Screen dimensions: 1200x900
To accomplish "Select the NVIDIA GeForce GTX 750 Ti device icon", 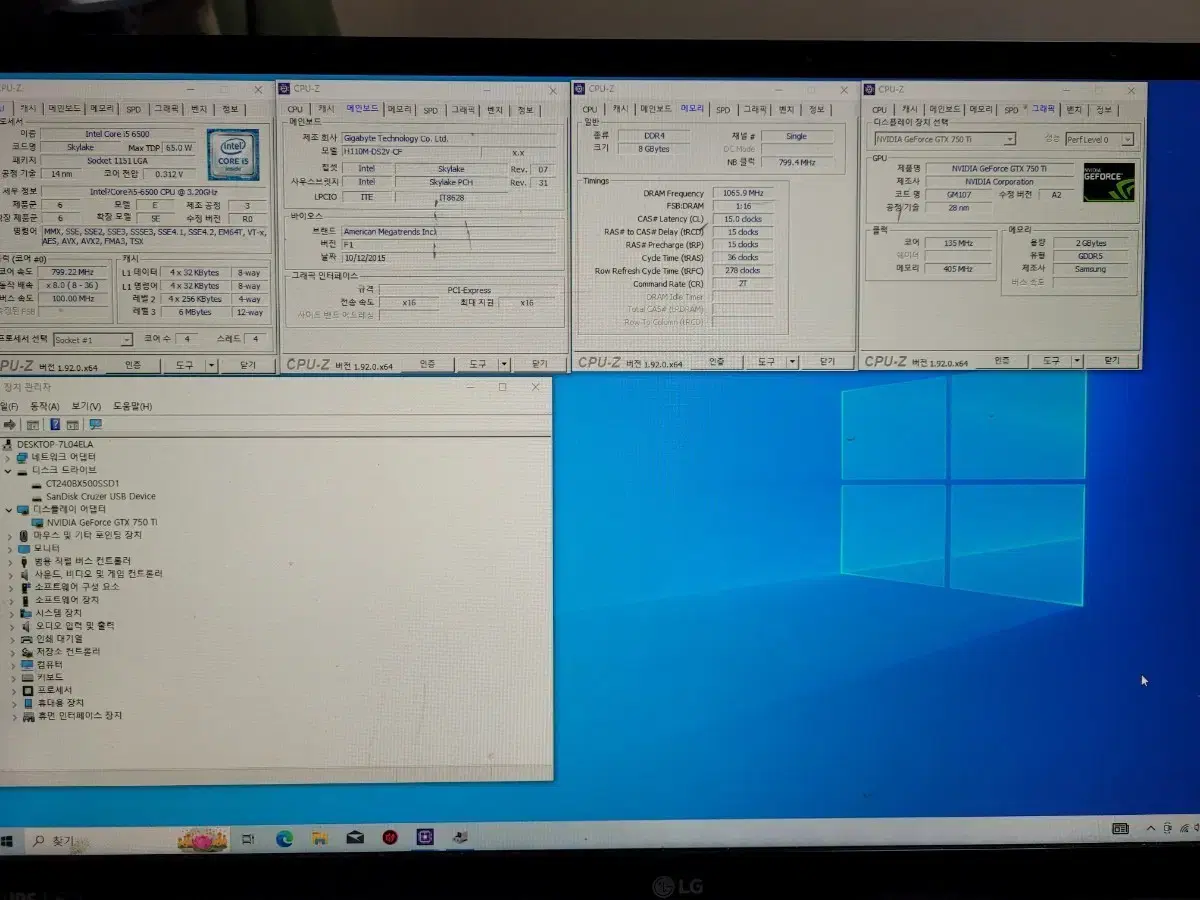I will click(38, 521).
